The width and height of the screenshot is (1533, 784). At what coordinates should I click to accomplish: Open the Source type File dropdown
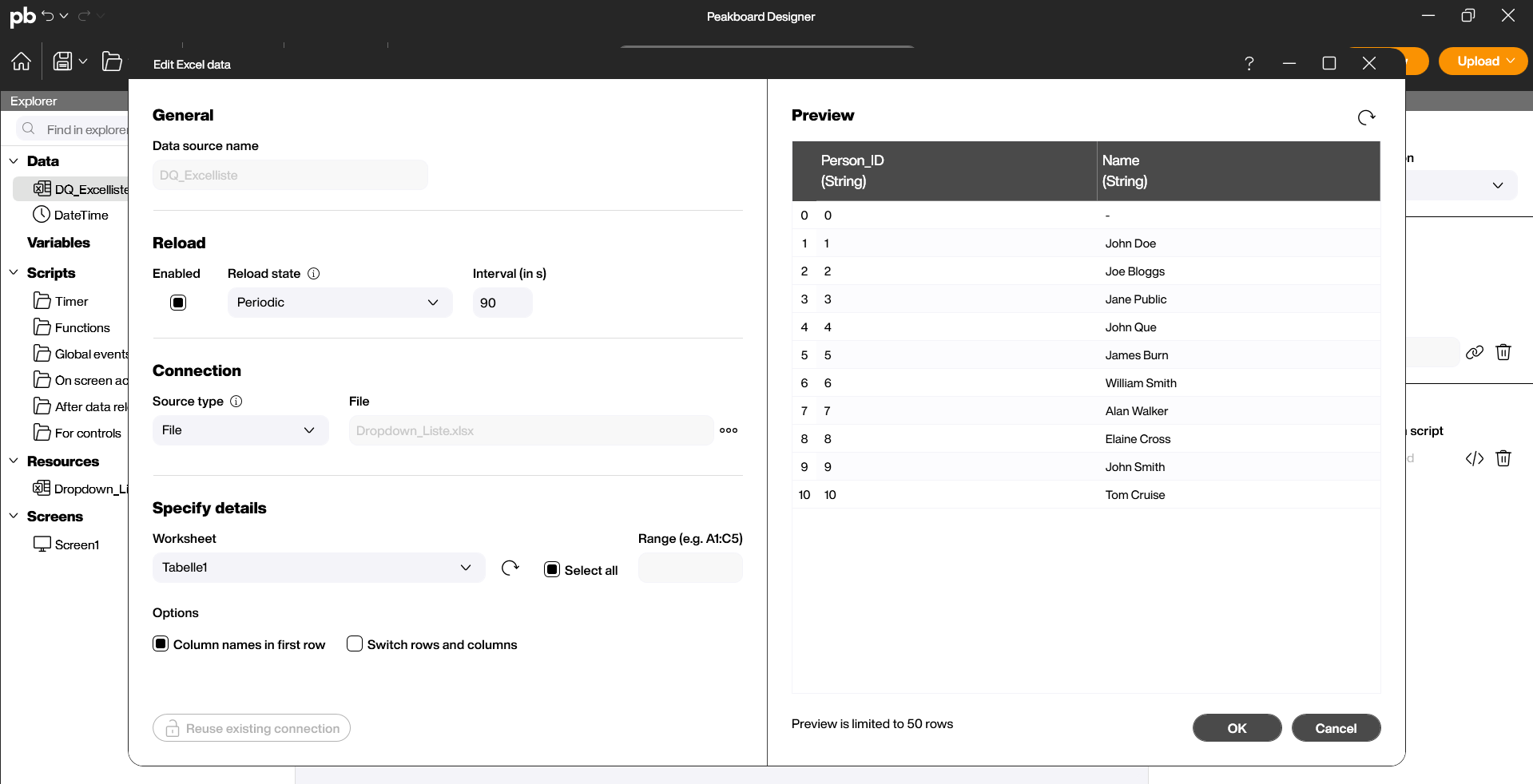point(240,430)
